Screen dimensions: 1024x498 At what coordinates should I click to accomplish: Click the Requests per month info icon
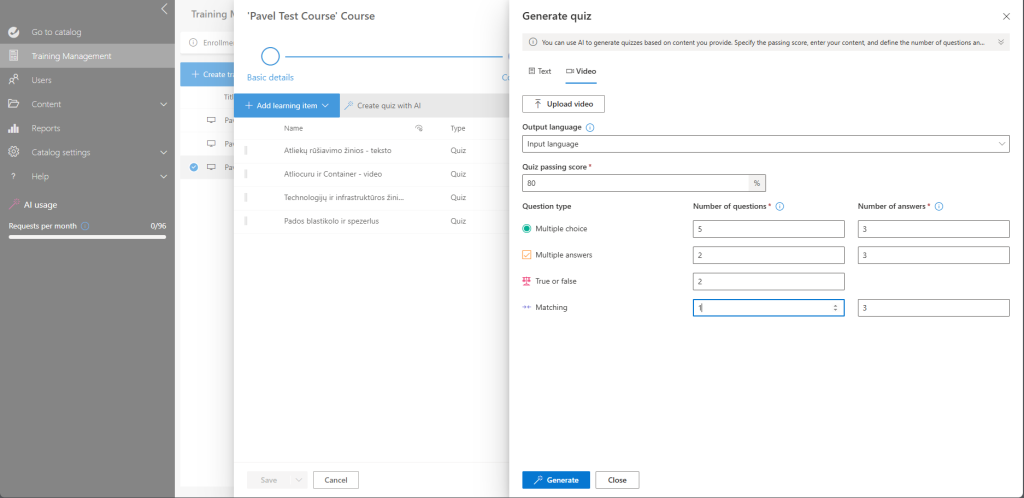tap(86, 226)
